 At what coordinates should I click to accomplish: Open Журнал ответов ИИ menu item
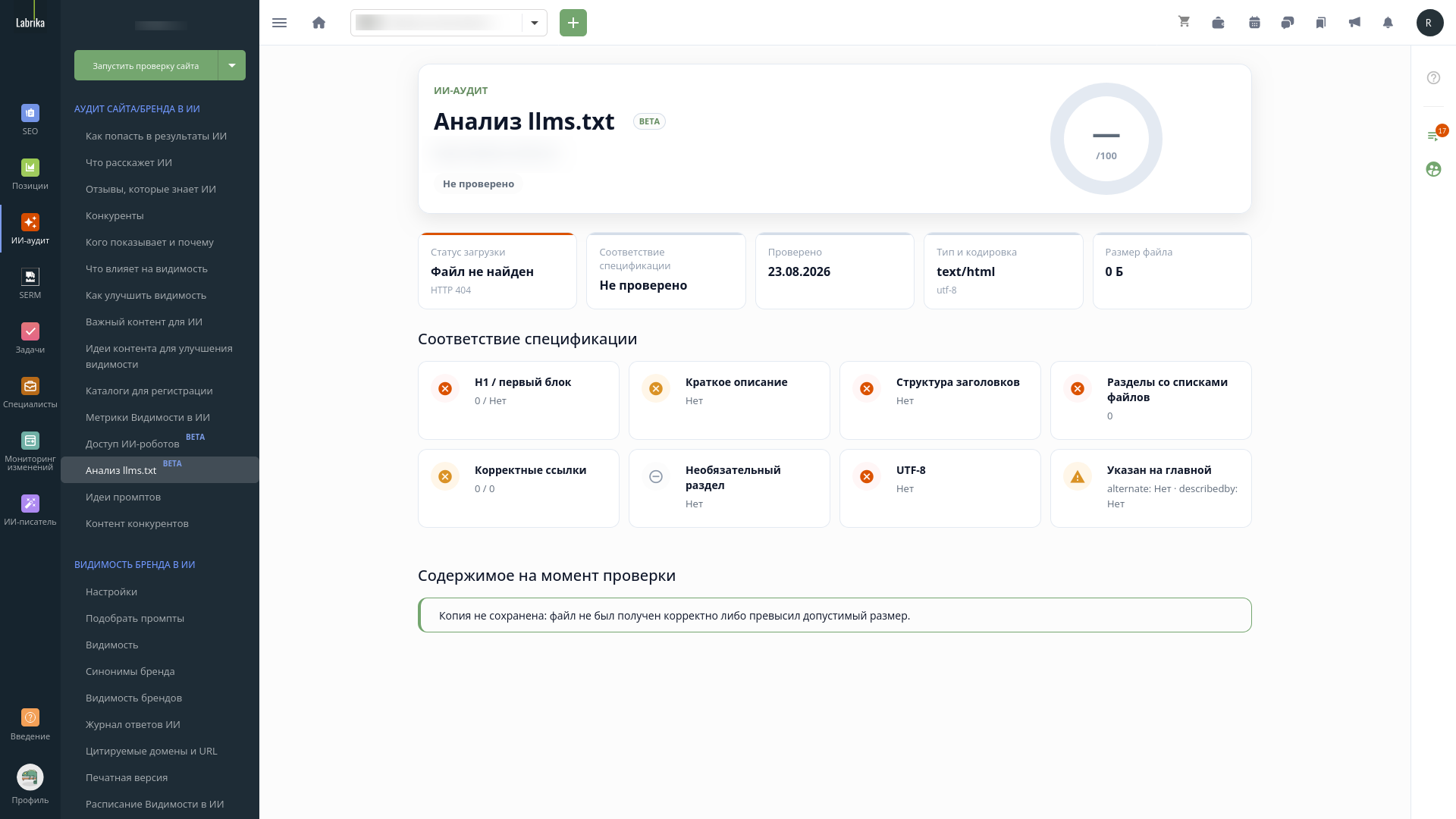[x=133, y=724]
